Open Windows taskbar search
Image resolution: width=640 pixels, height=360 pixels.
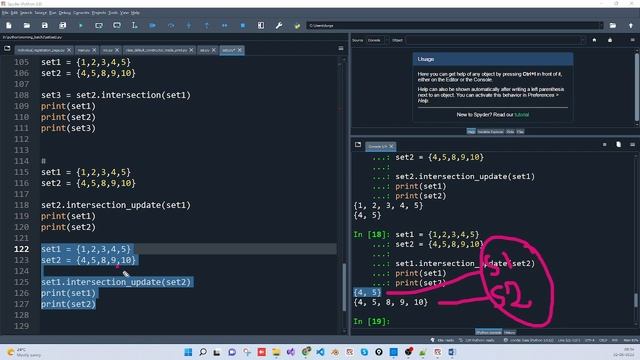click(203, 352)
